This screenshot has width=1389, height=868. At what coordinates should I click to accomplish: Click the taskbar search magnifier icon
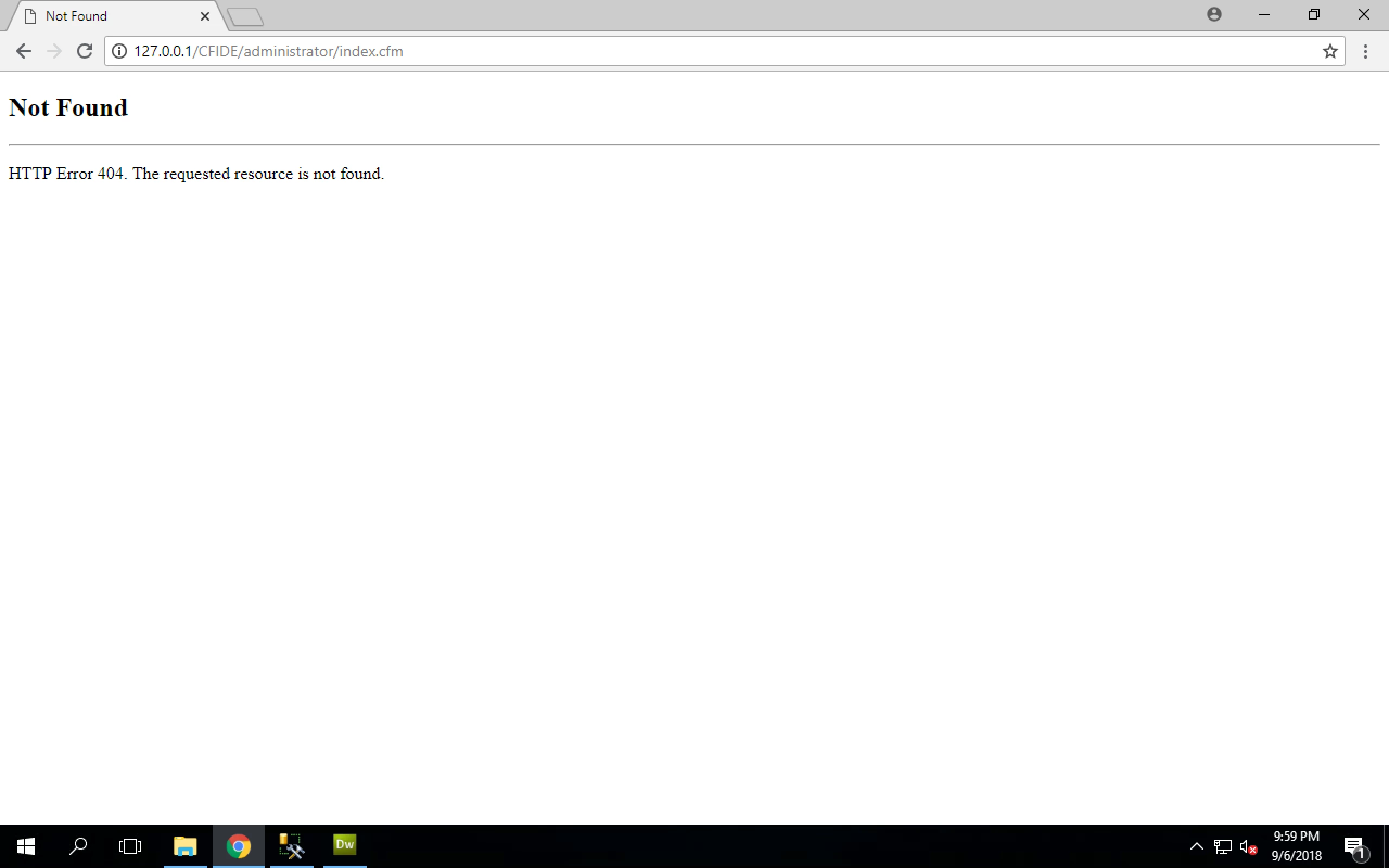78,846
